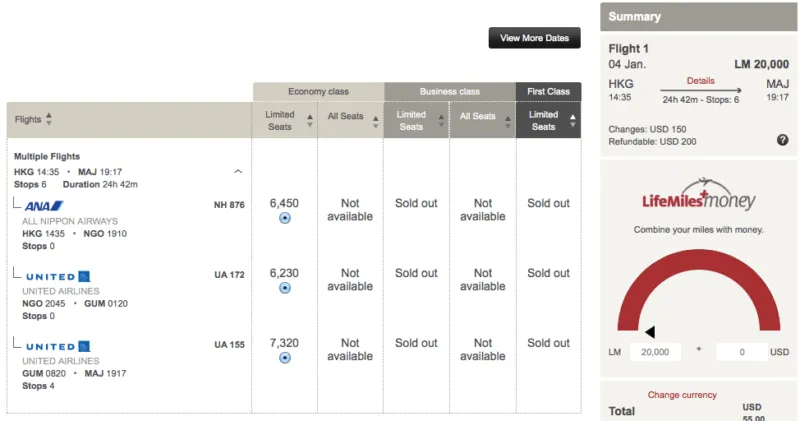
Task: Click the miles-money slider black pointer
Action: point(650,332)
